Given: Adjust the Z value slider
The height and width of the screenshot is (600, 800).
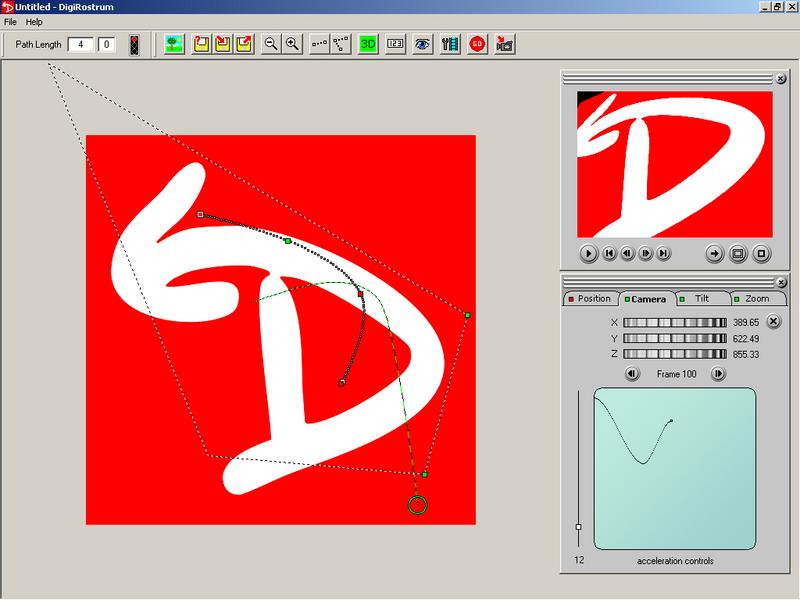Looking at the screenshot, I should 674,354.
